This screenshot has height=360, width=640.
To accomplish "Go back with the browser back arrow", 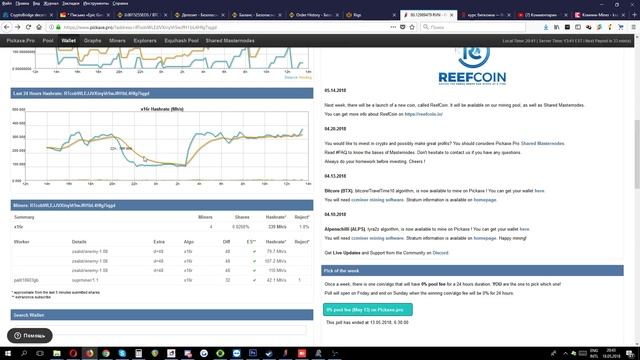I will pos(7,27).
